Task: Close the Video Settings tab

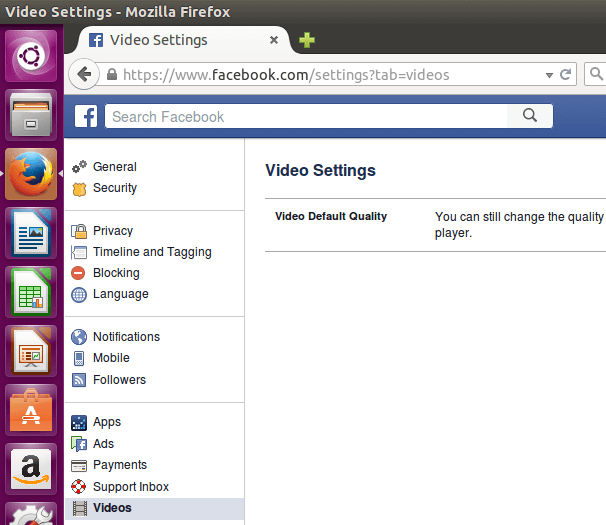Action: pyautogui.click(x=274, y=40)
